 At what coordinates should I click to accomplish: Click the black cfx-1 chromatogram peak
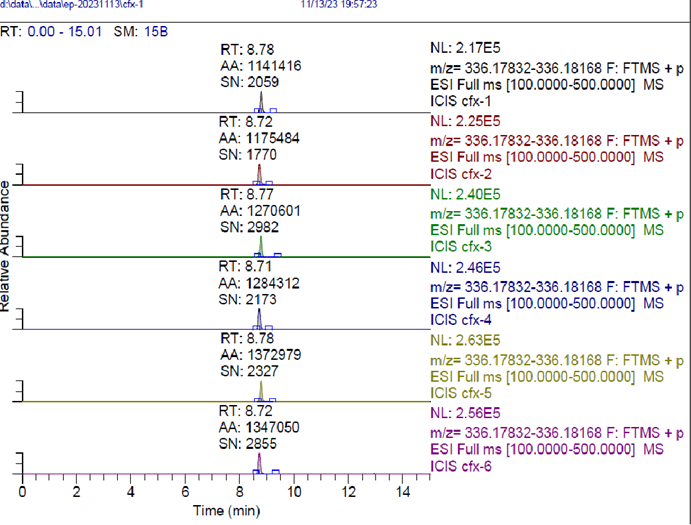(259, 105)
